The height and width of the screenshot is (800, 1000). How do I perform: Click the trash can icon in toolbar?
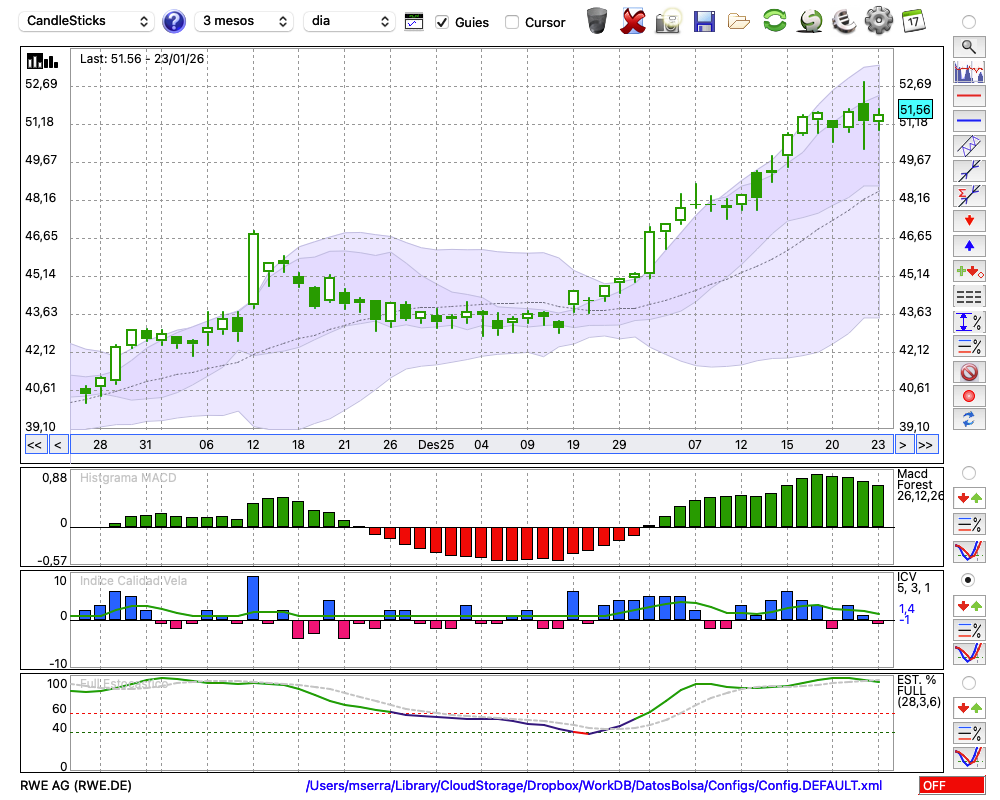(597, 21)
